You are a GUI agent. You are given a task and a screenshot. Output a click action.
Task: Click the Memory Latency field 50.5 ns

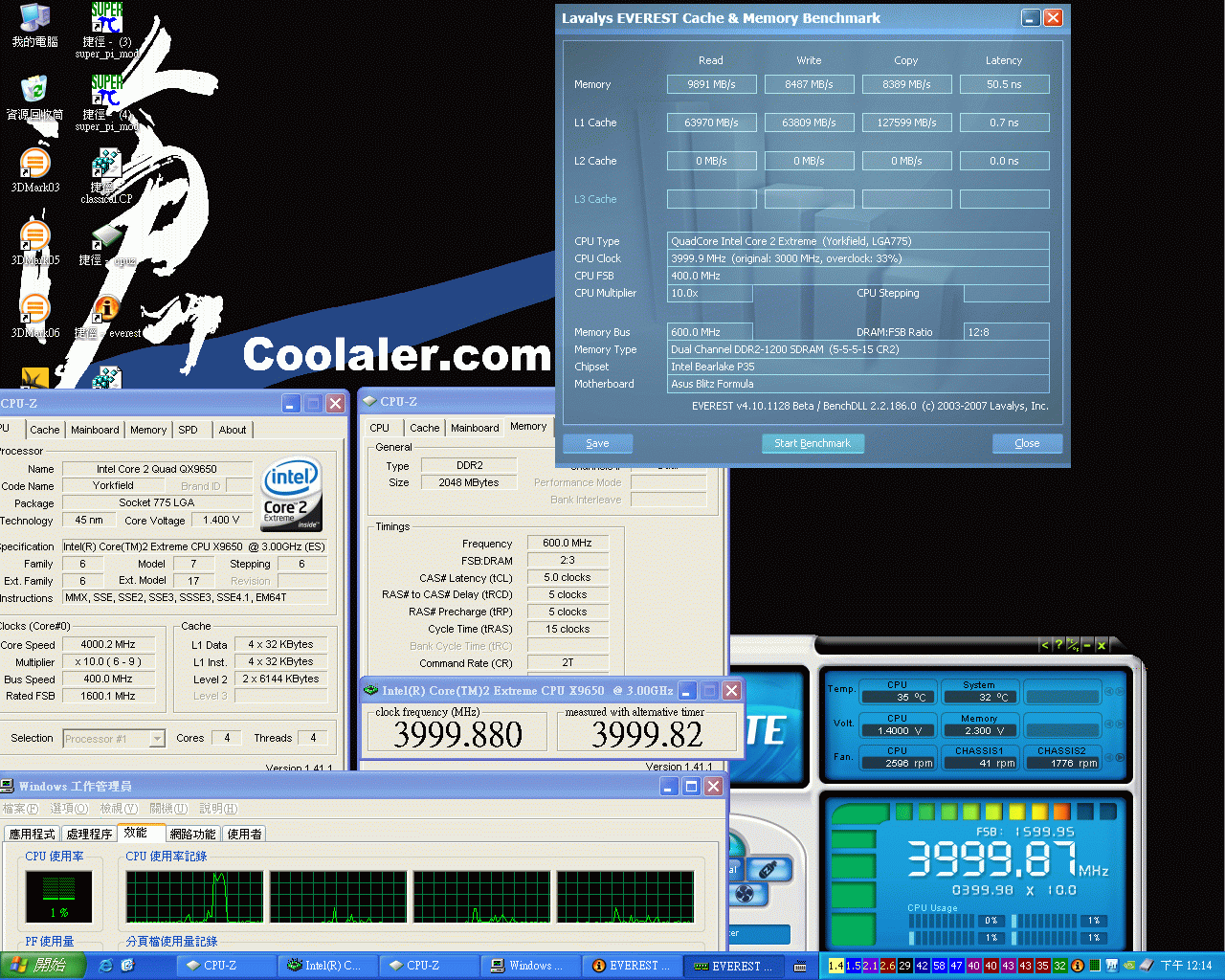click(x=1005, y=84)
